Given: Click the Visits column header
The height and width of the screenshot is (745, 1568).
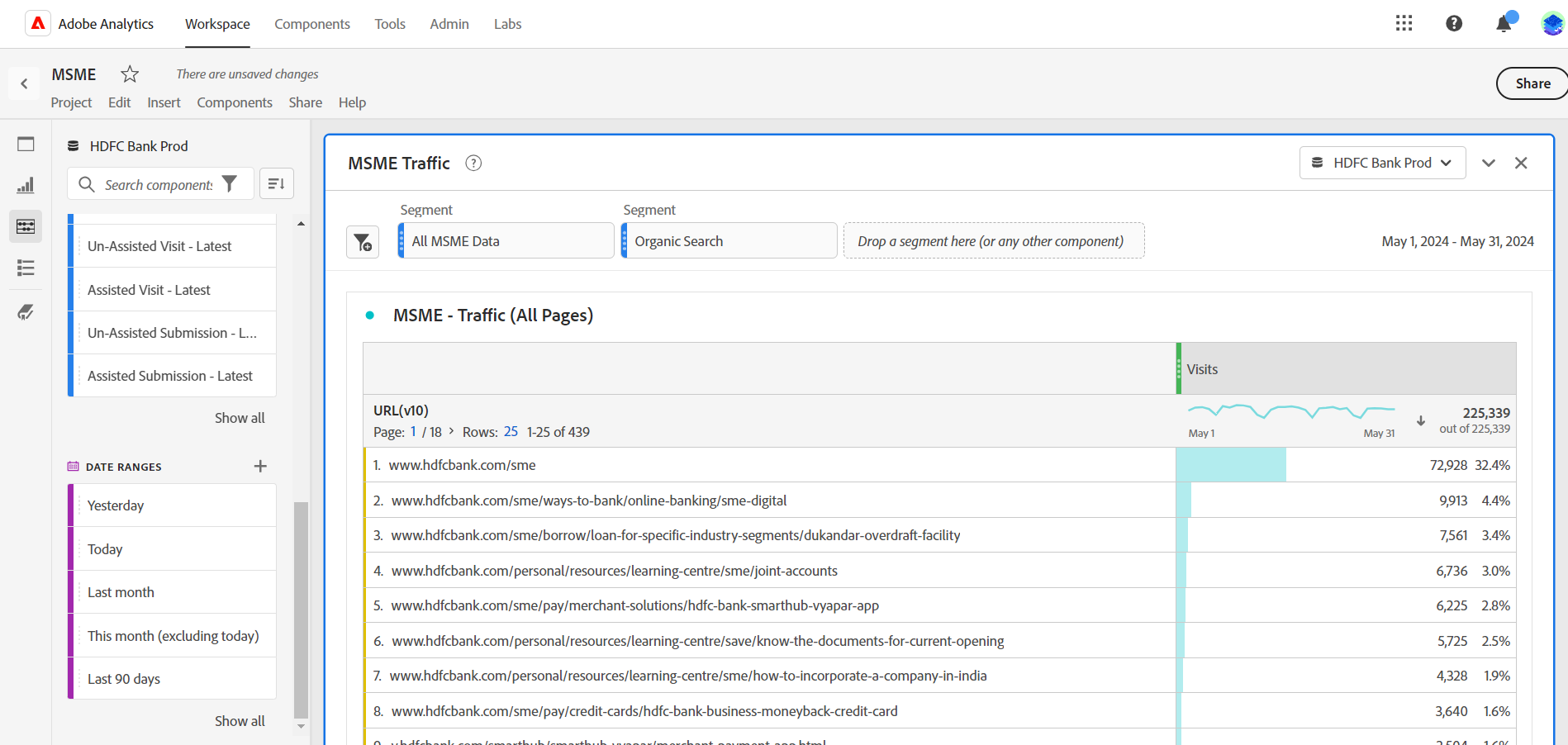Looking at the screenshot, I should pyautogui.click(x=1347, y=369).
